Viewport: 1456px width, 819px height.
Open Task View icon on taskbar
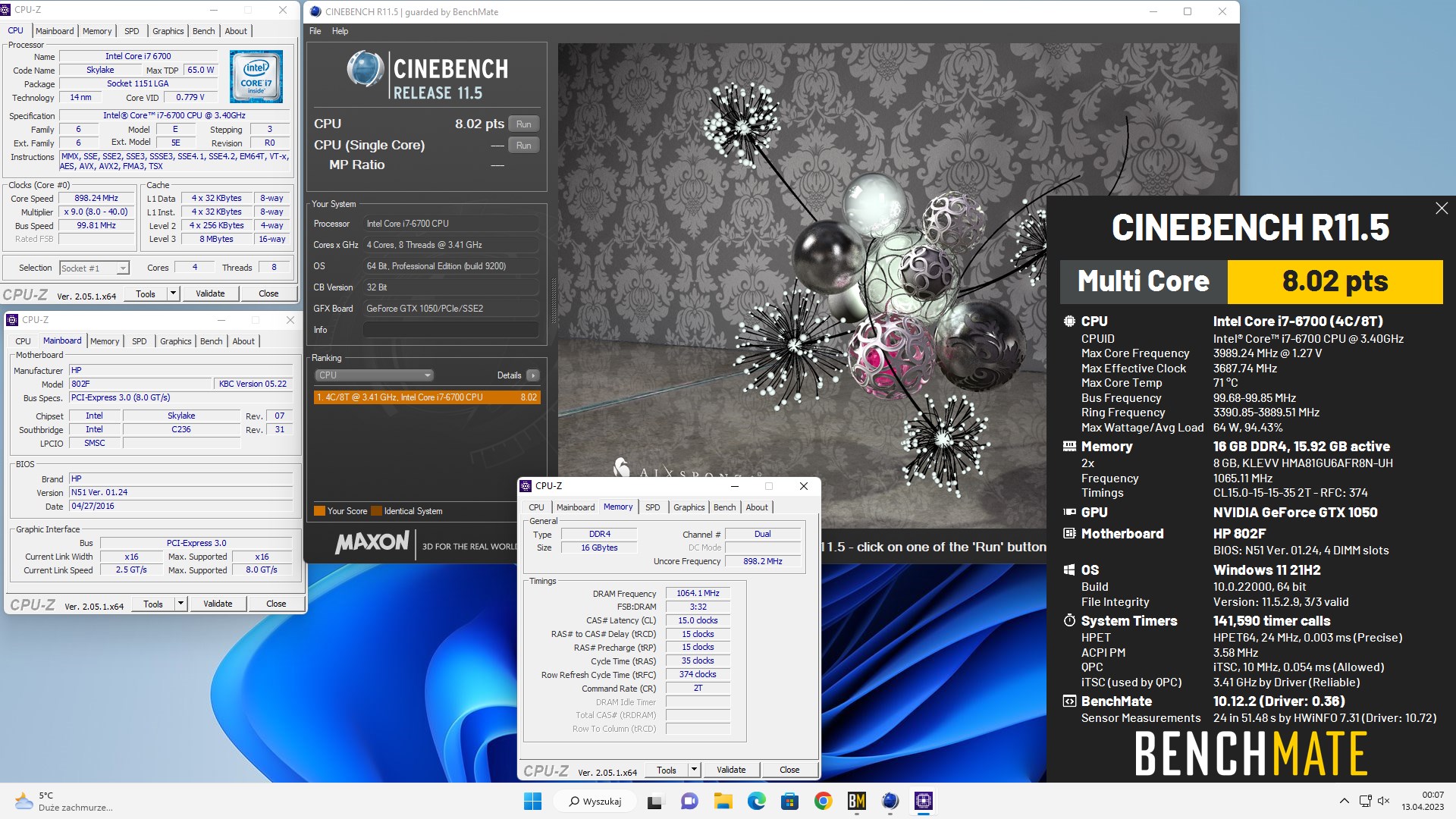[x=654, y=801]
